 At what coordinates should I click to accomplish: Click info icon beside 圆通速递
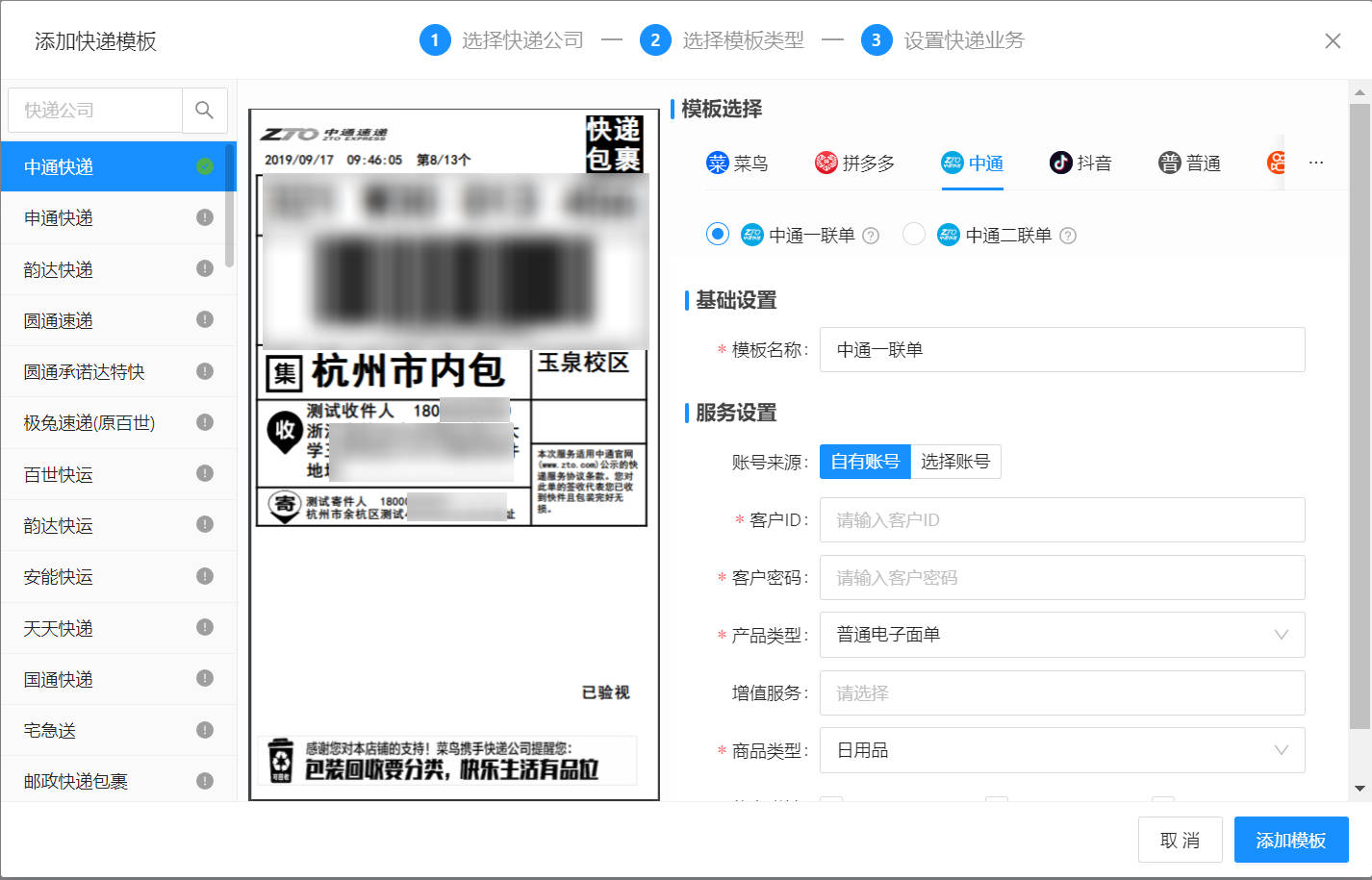click(x=205, y=319)
